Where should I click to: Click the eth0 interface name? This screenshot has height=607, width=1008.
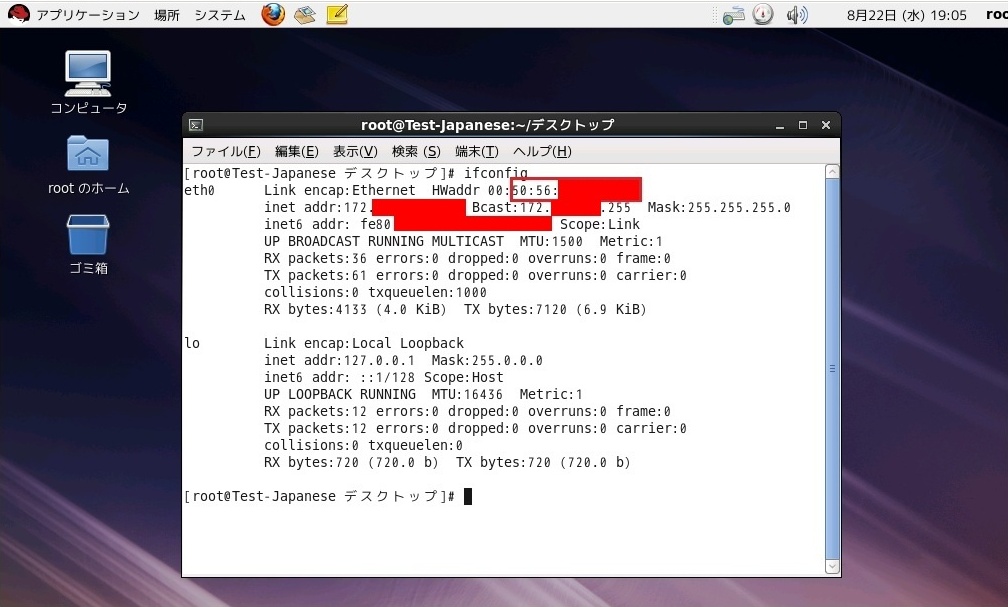tap(199, 190)
